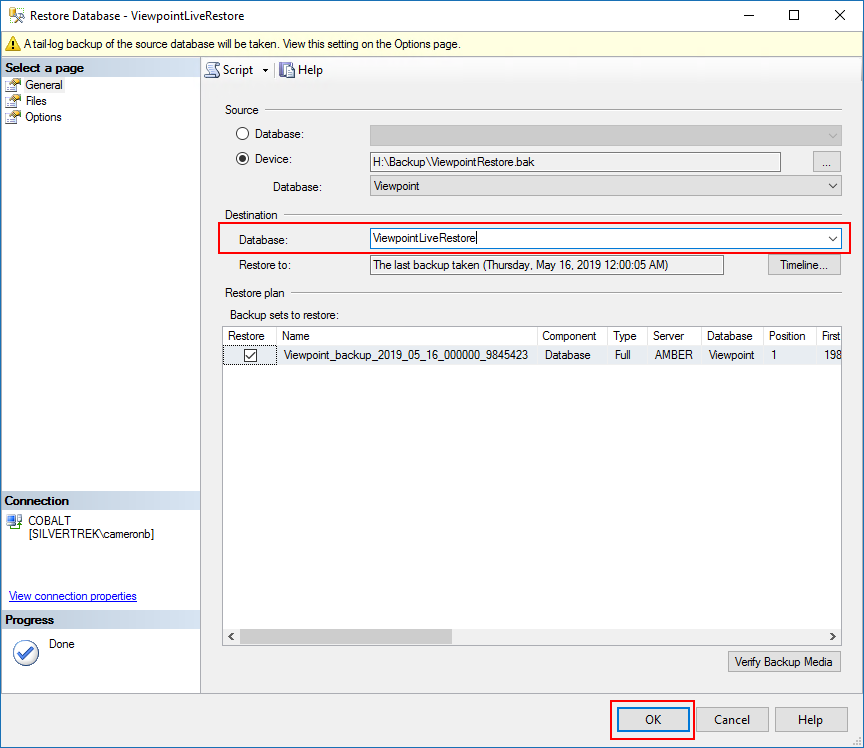Click the Restore column header
The height and width of the screenshot is (748, 864).
[250, 336]
